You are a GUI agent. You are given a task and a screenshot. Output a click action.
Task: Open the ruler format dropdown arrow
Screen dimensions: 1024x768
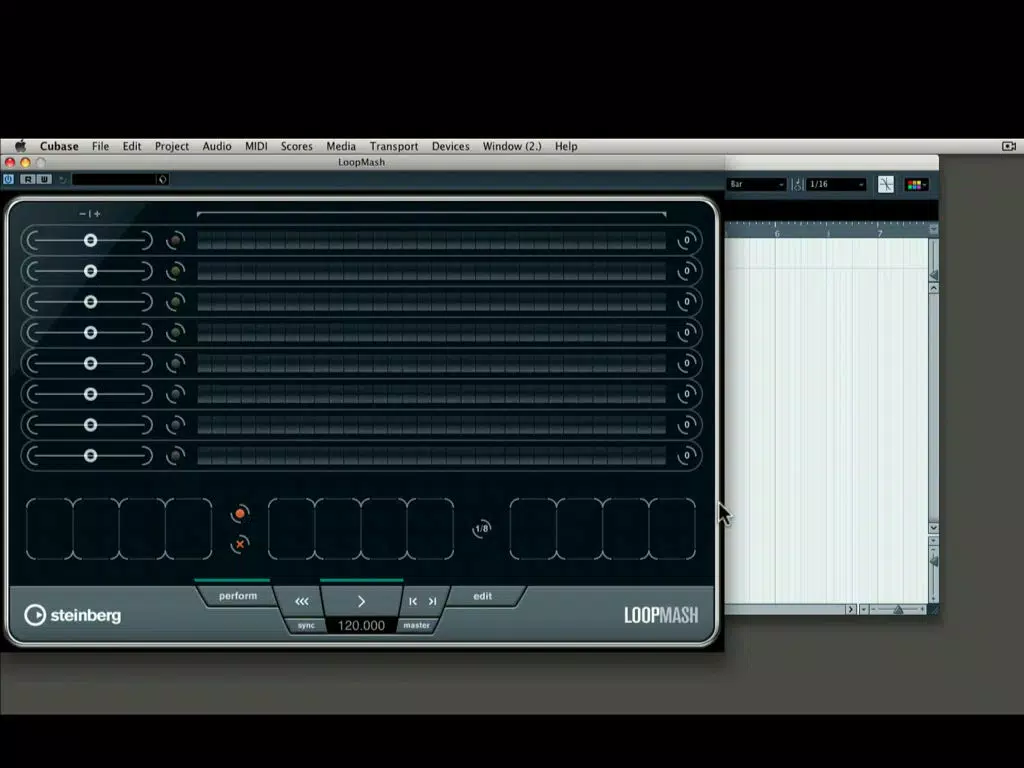933,229
